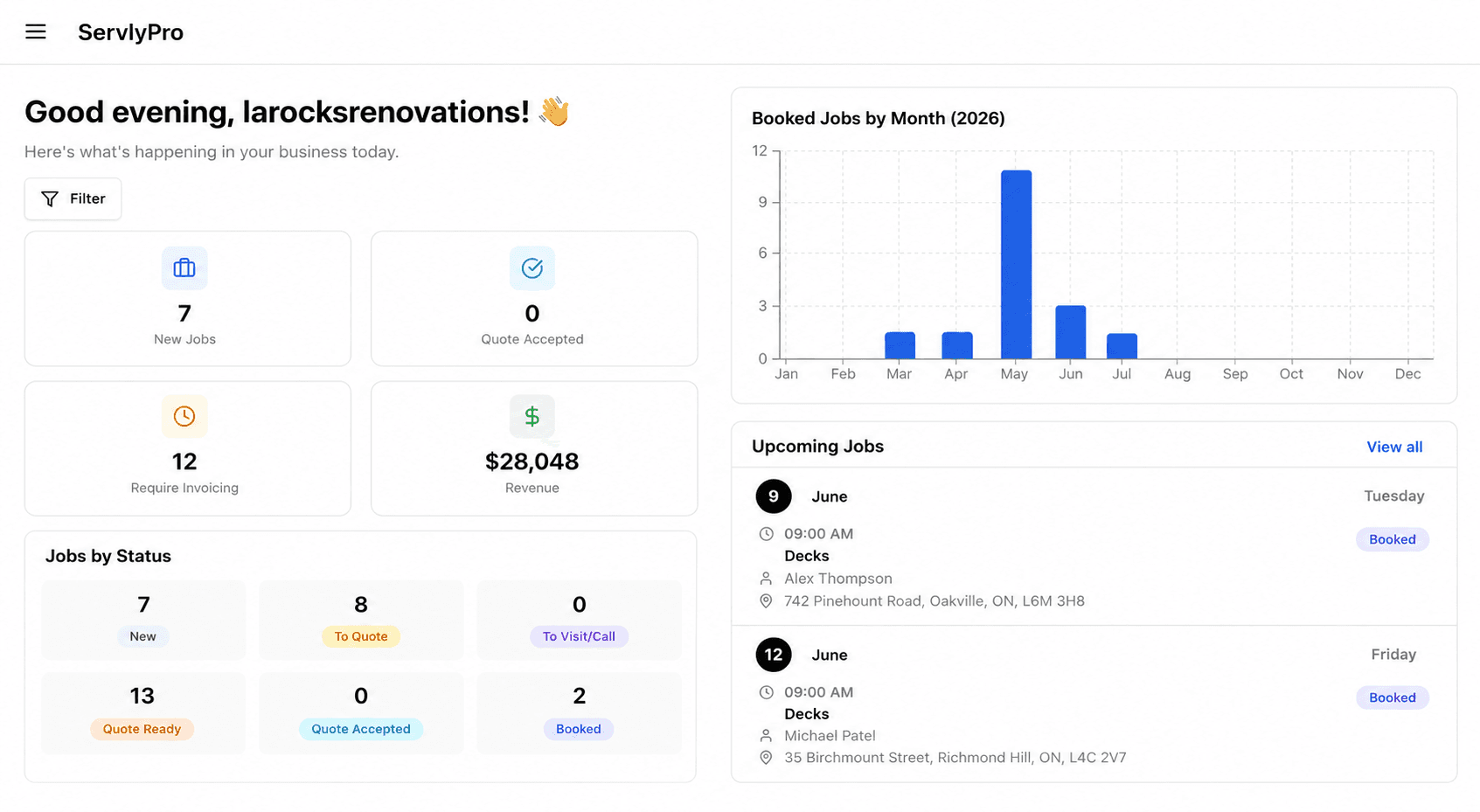This screenshot has height=812, width=1480.
Task: Click address 35 Birchmount Street, Richmond Hill
Action: [955, 758]
